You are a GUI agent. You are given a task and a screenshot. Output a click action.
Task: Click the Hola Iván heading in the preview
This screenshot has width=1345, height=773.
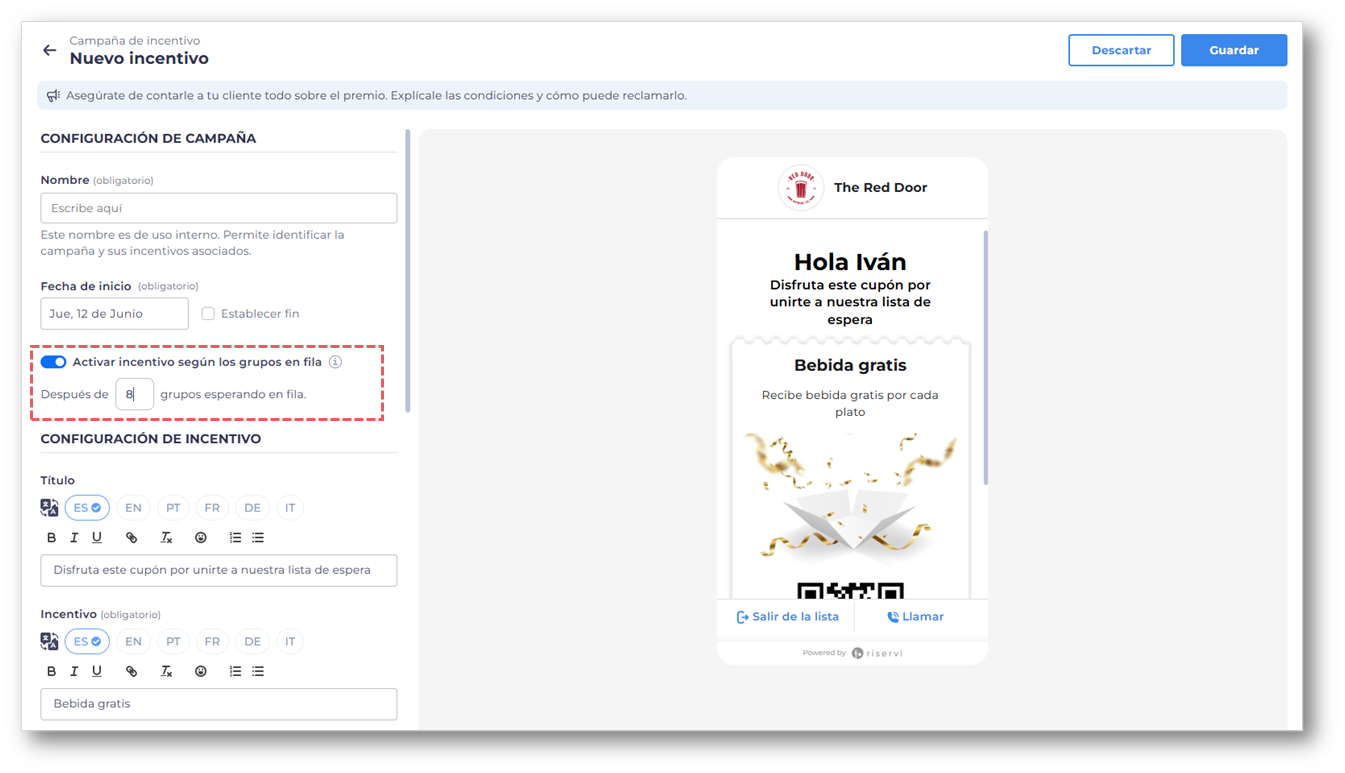click(850, 262)
